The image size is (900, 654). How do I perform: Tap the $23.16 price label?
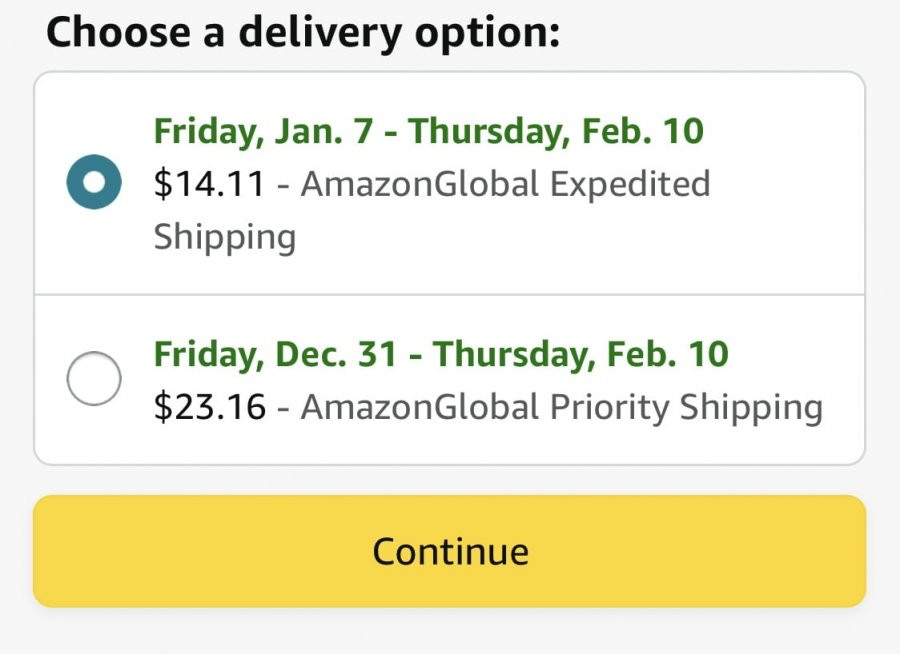(210, 407)
